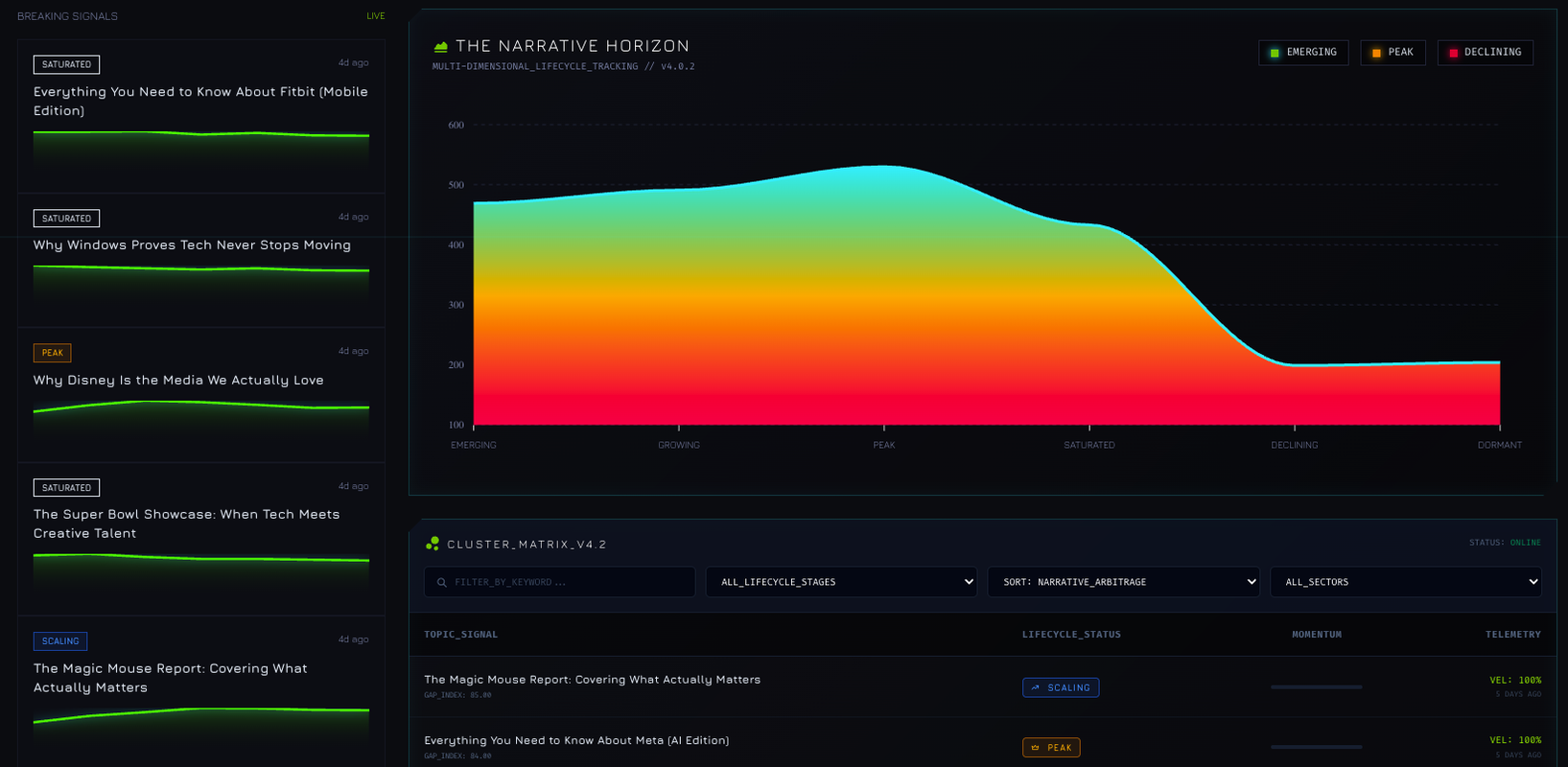Toggle the PEAK legend filter
The height and width of the screenshot is (767, 1568).
point(1392,53)
